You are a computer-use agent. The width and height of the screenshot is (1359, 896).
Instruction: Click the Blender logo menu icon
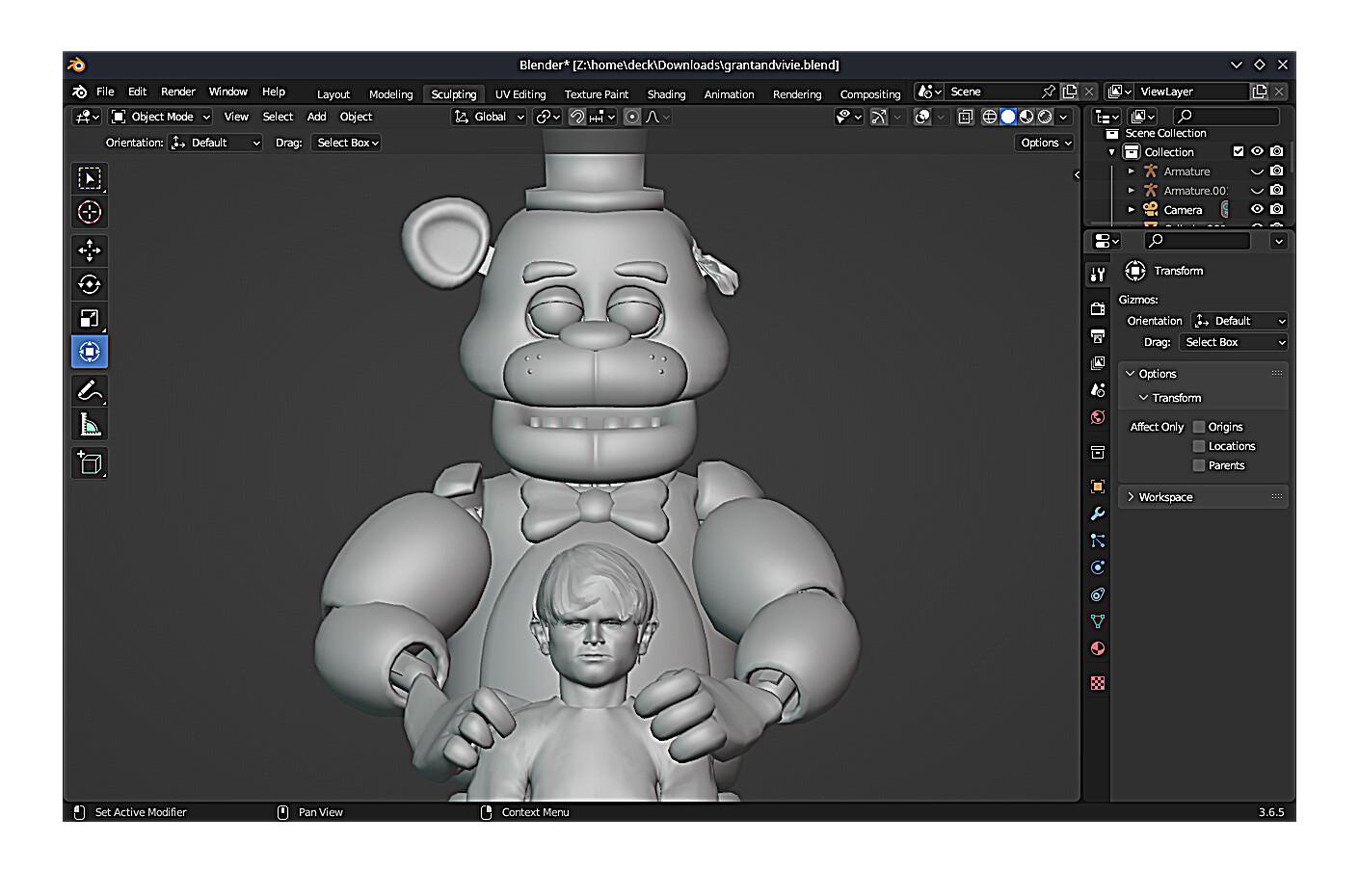tap(79, 92)
